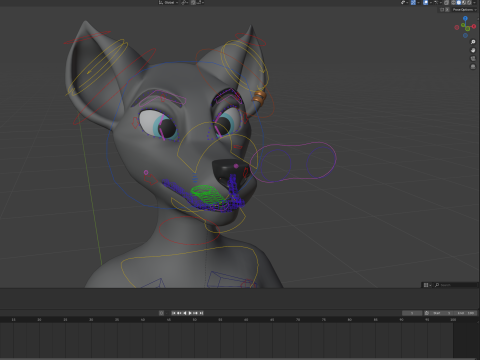Switch to rendered shading mode
480x360 pixels.
pyautogui.click(x=469, y=2)
